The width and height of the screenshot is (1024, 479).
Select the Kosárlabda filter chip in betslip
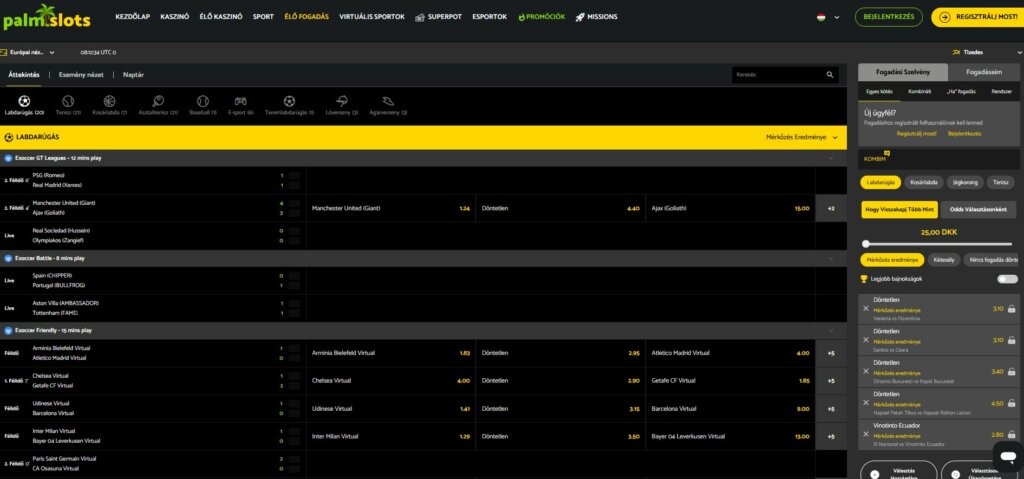(x=923, y=183)
